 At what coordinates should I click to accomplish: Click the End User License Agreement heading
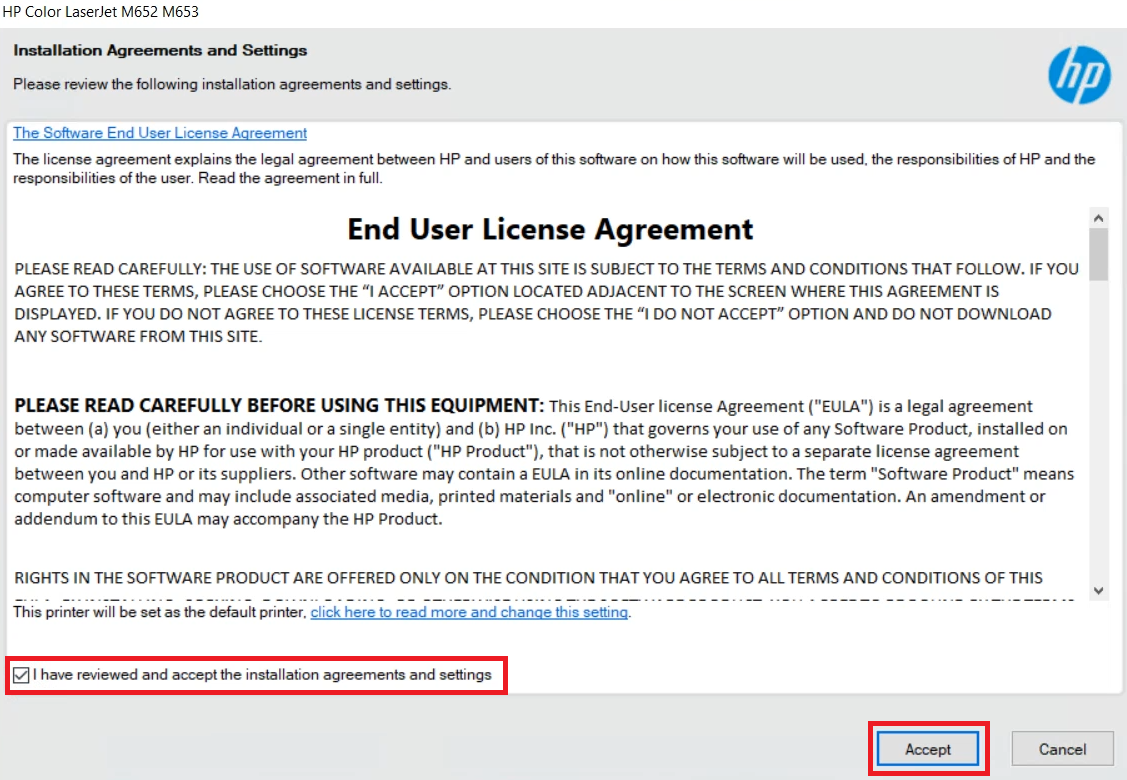point(550,229)
